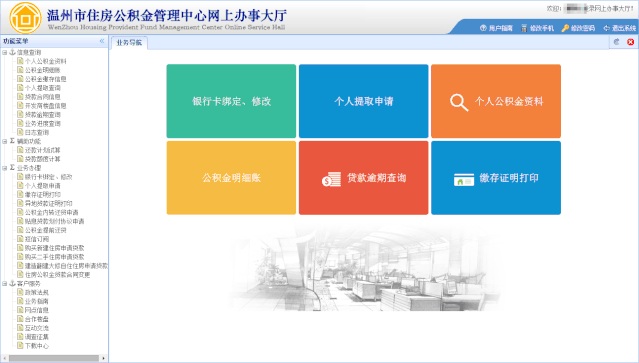Click the page icon beside 政策法规

[x=20, y=292]
